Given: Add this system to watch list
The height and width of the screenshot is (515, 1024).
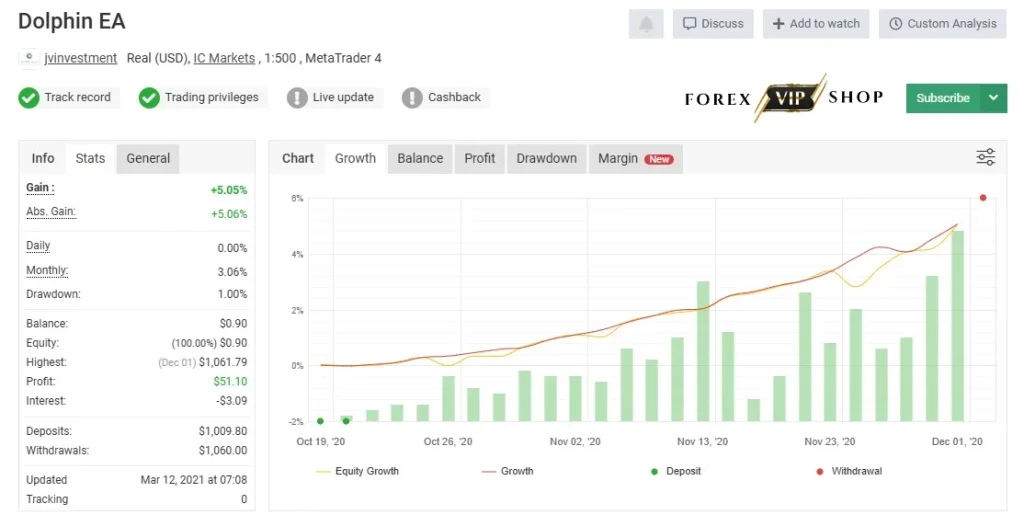Looking at the screenshot, I should [816, 24].
